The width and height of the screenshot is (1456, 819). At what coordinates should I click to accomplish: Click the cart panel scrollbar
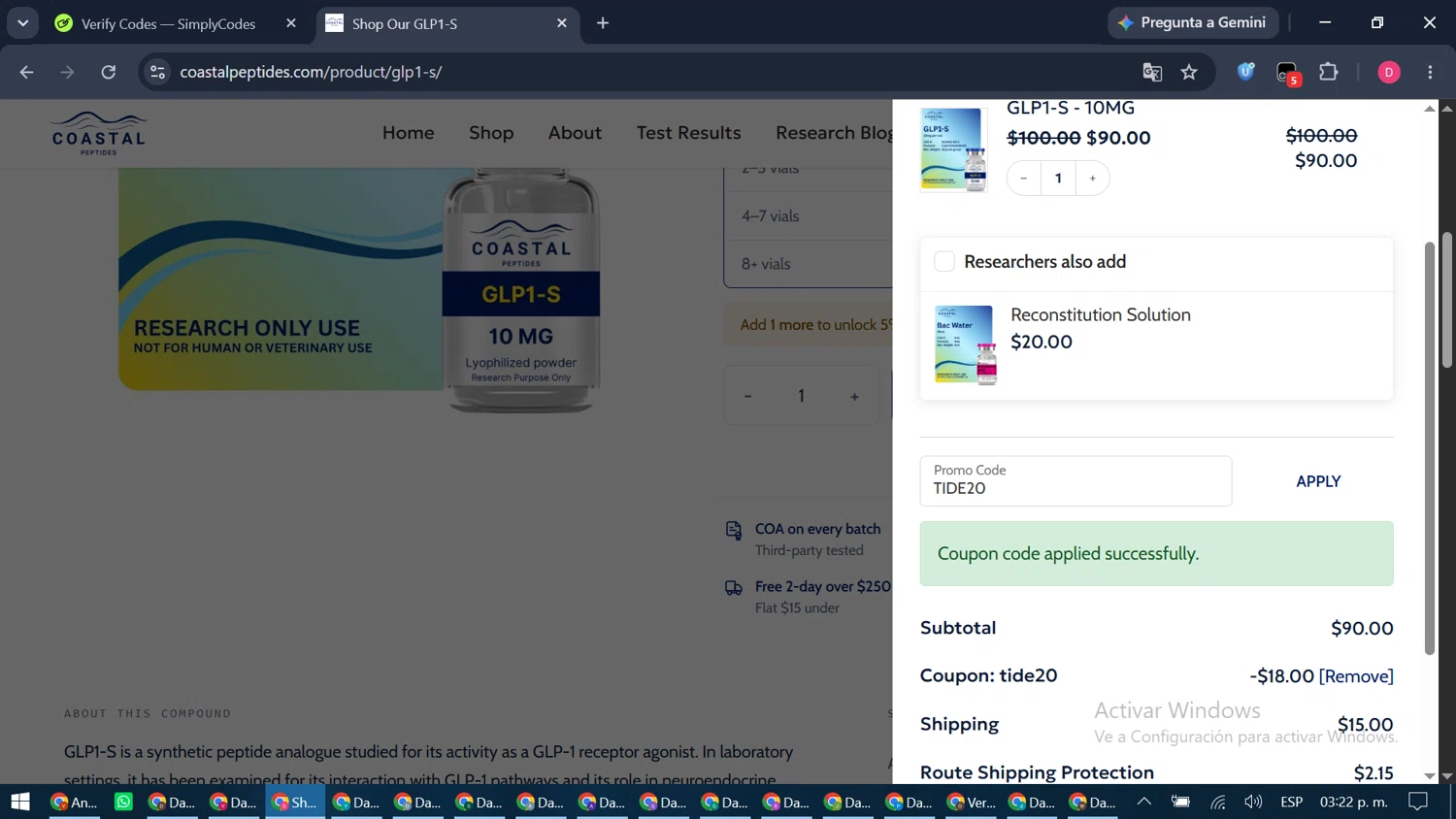(1429, 446)
